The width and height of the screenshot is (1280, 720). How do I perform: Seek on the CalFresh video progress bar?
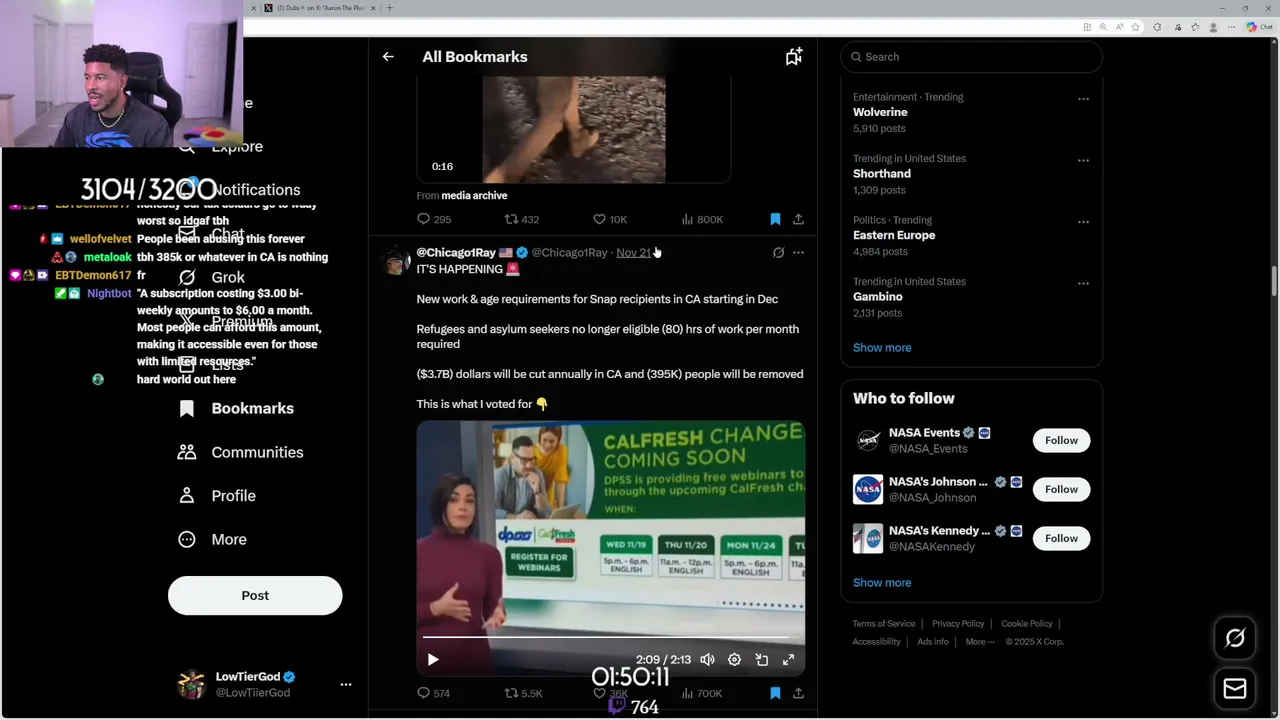point(610,637)
